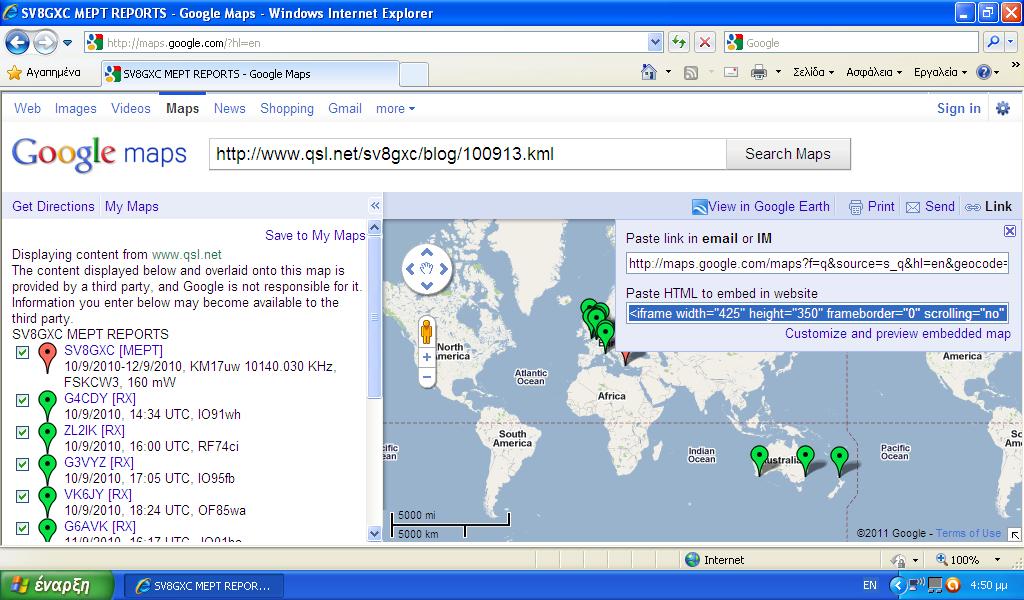Open the Favorites star button

tap(43, 72)
